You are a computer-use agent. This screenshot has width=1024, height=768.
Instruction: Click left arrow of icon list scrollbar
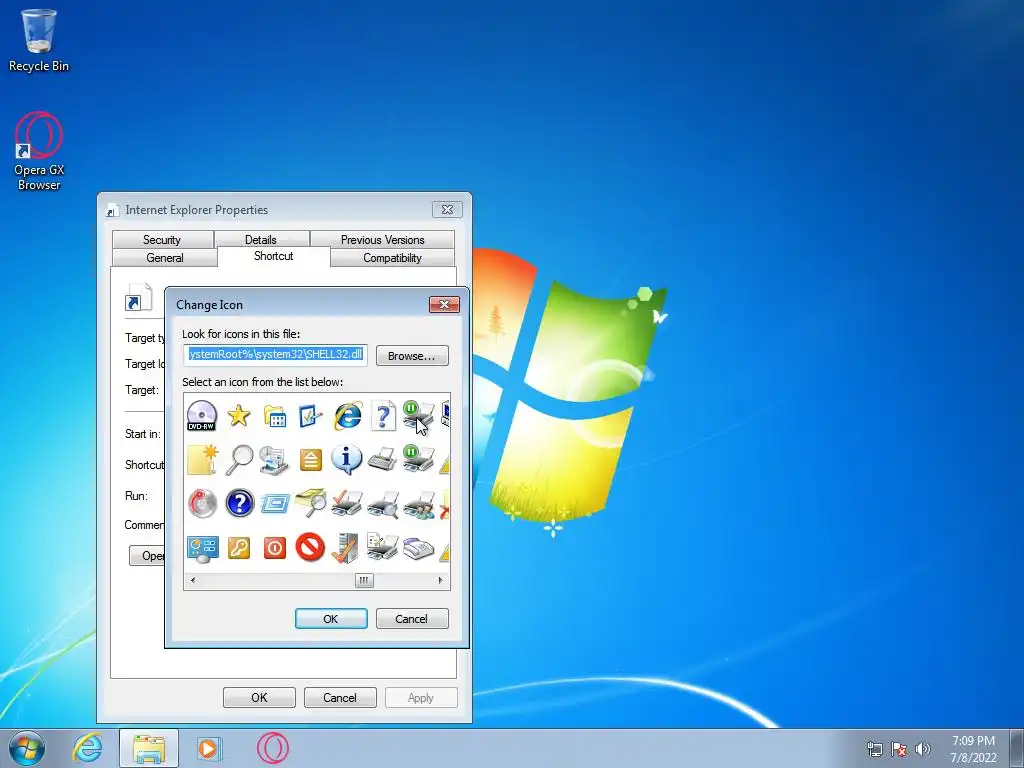[x=192, y=580]
